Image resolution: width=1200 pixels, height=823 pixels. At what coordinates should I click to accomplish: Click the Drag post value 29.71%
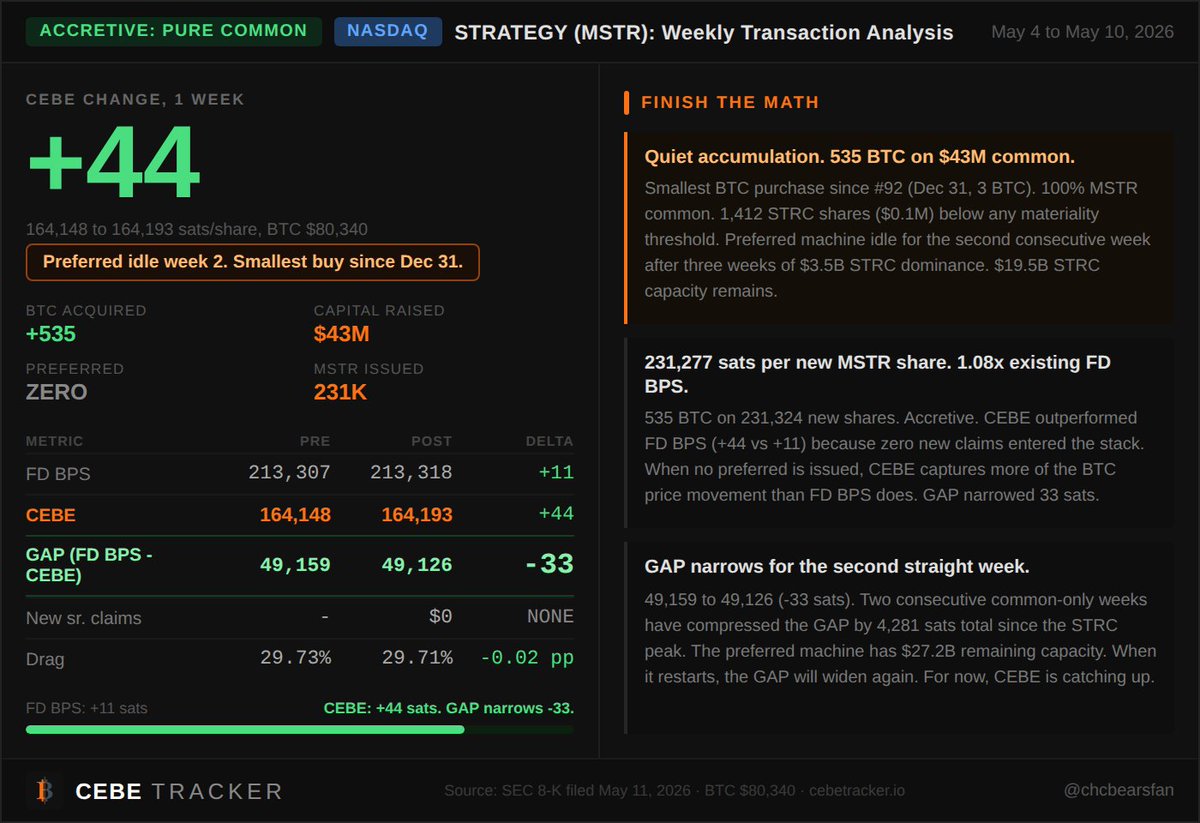417,659
